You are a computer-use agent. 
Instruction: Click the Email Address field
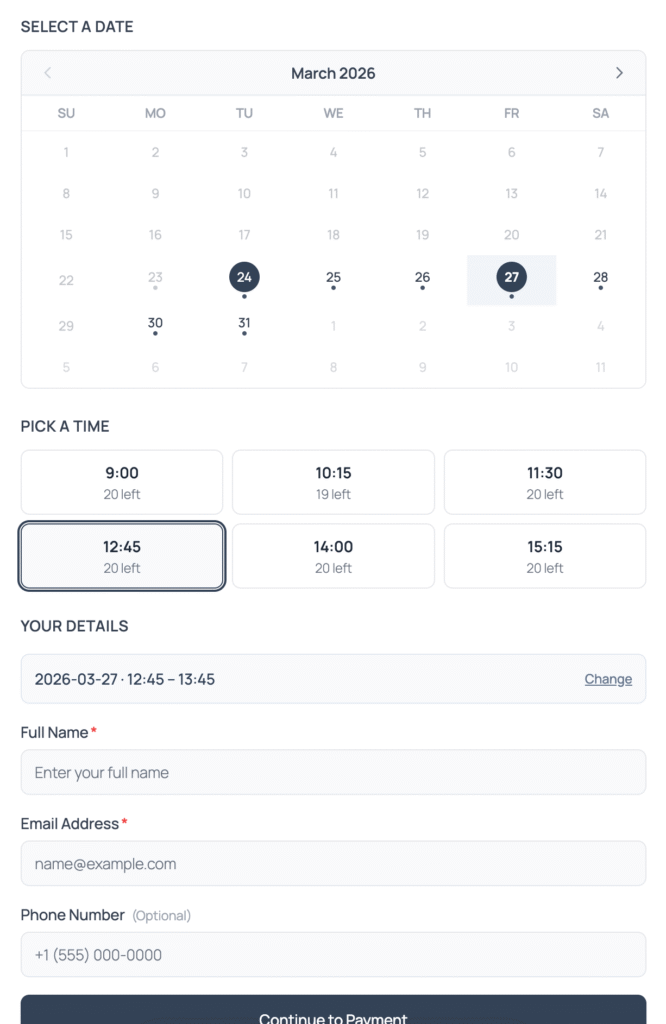(333, 863)
